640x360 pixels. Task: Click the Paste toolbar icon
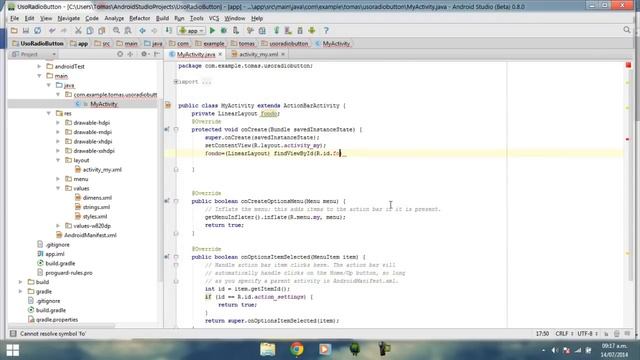[x=102, y=31]
